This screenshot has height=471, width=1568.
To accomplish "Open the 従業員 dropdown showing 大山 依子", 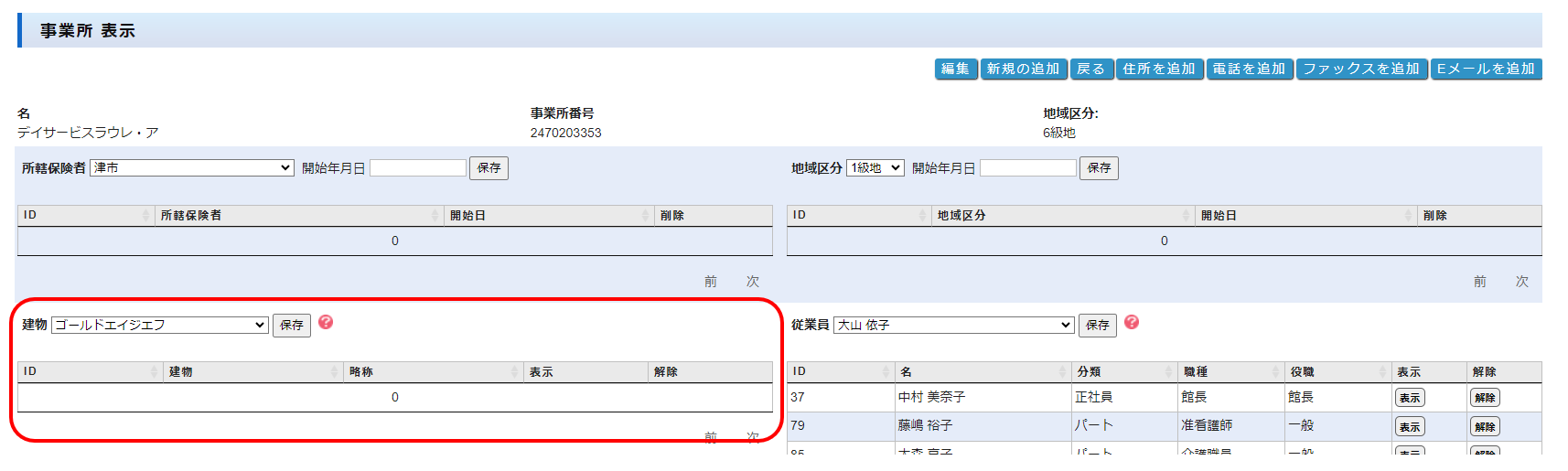I will (x=953, y=326).
